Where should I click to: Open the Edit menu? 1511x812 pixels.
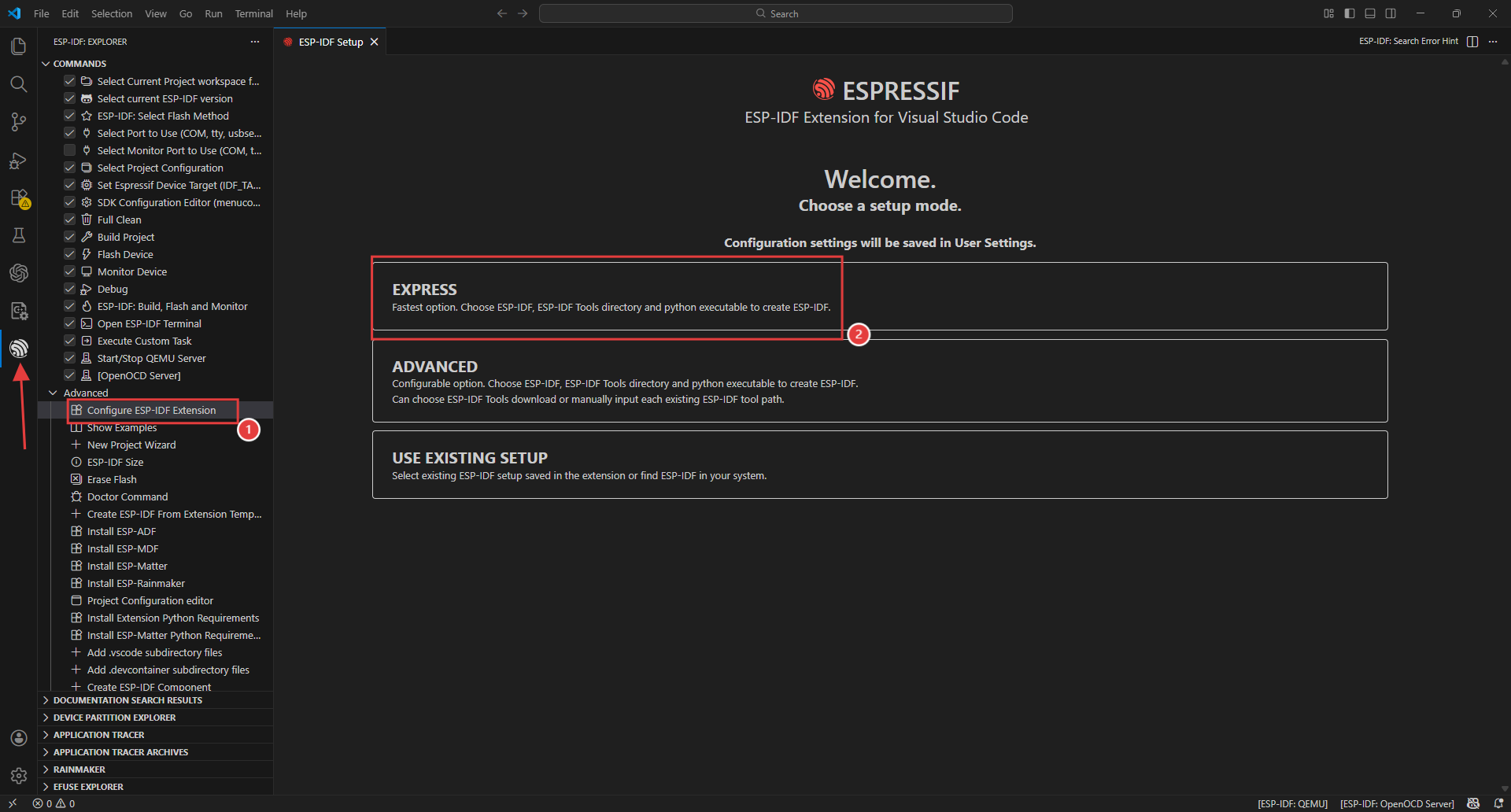pyautogui.click(x=70, y=13)
